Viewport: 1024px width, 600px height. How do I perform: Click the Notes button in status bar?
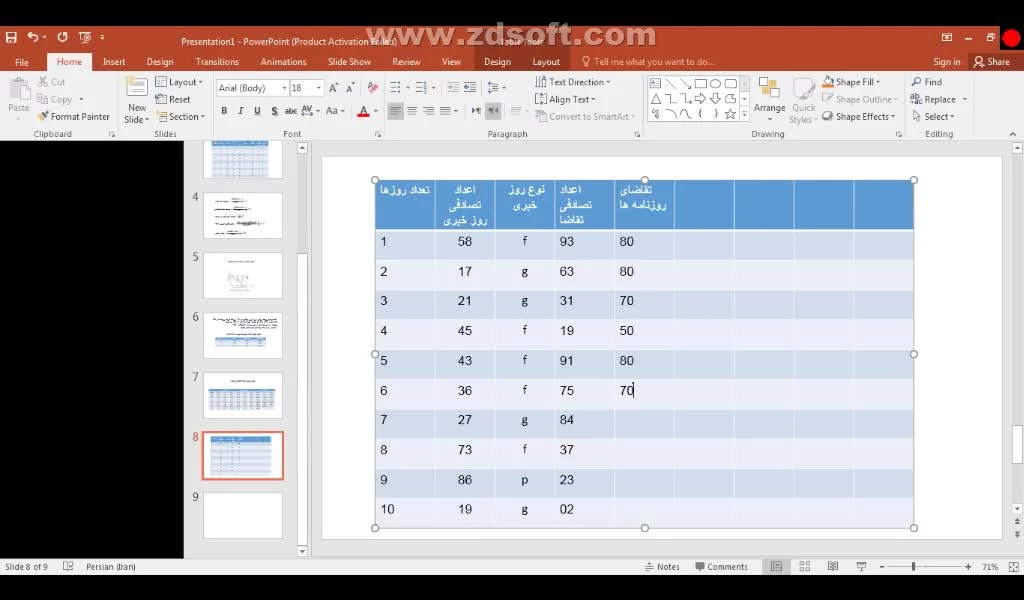(x=662, y=567)
